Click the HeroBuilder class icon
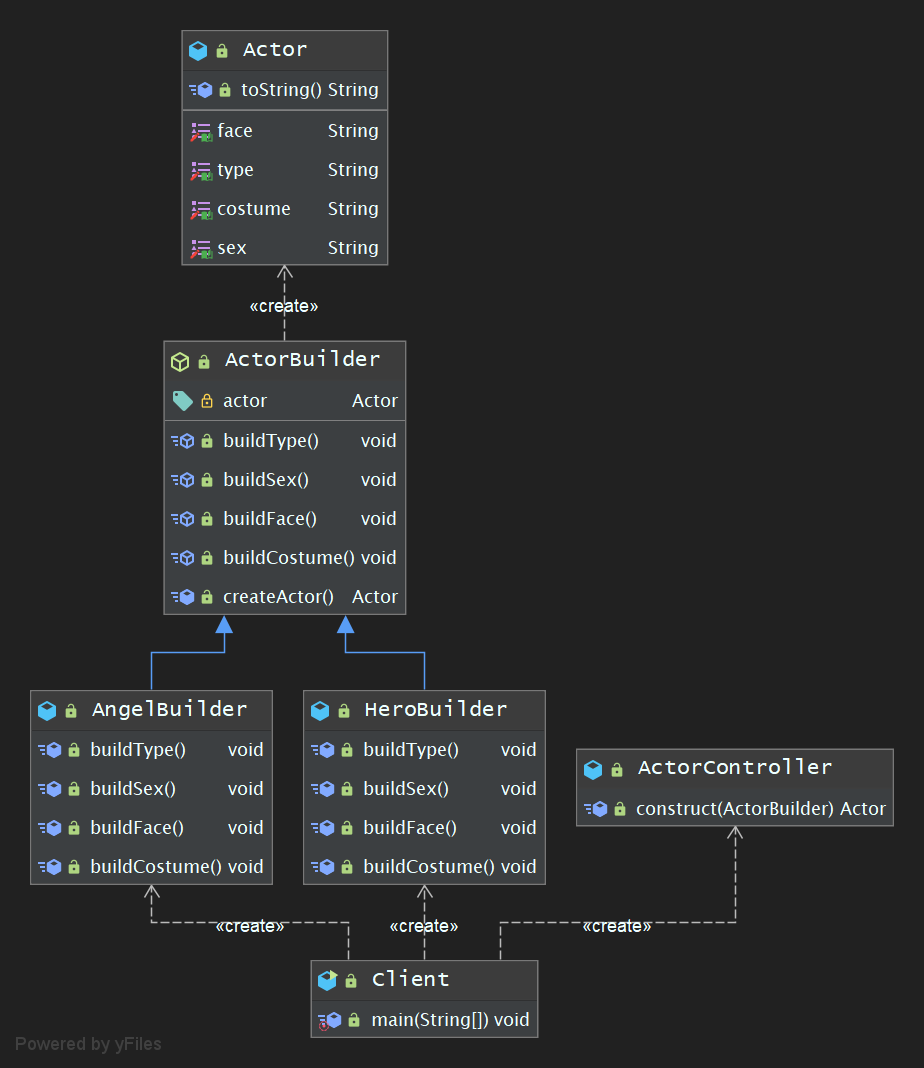The image size is (924, 1068). [320, 710]
